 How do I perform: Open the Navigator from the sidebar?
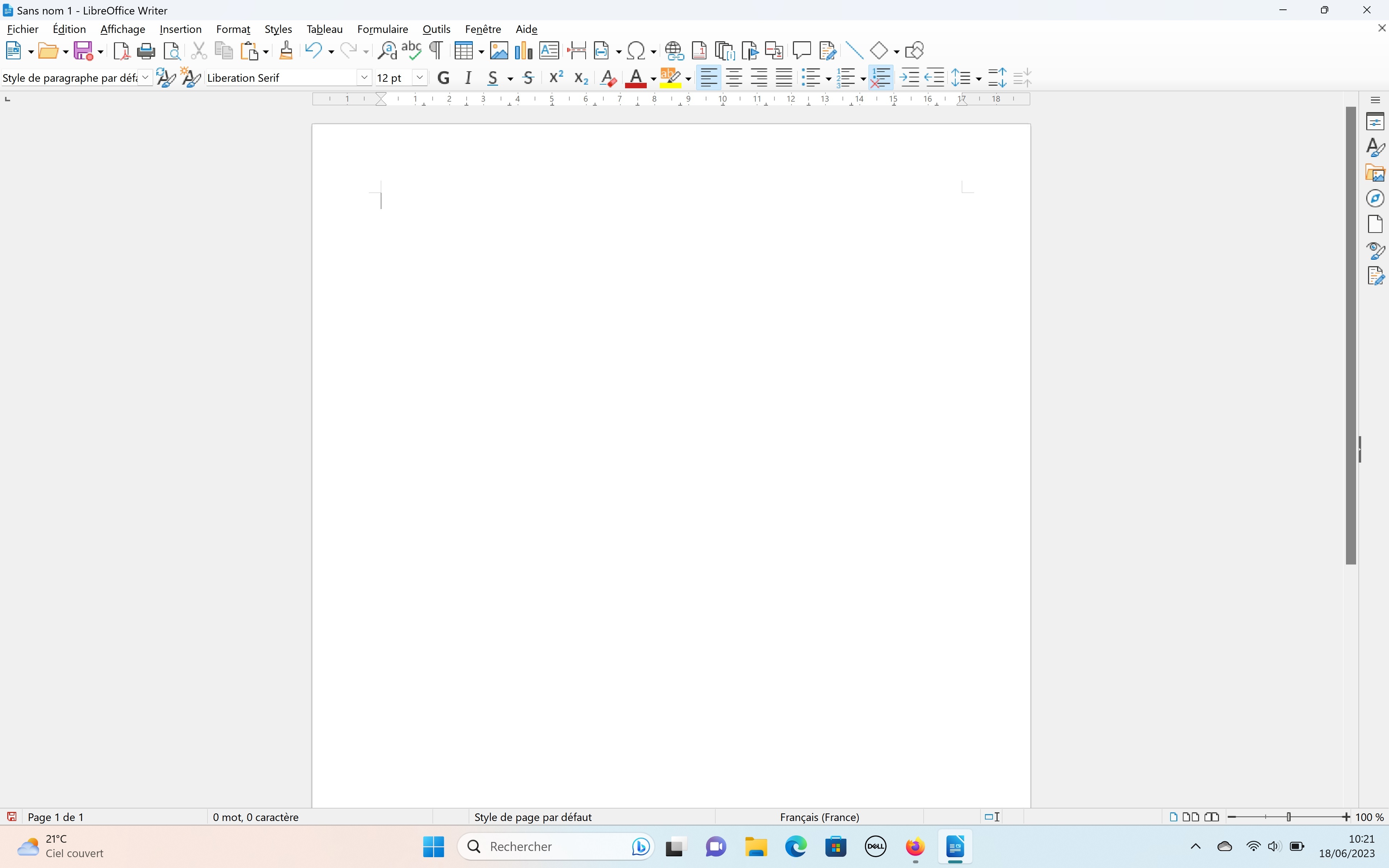point(1375,199)
